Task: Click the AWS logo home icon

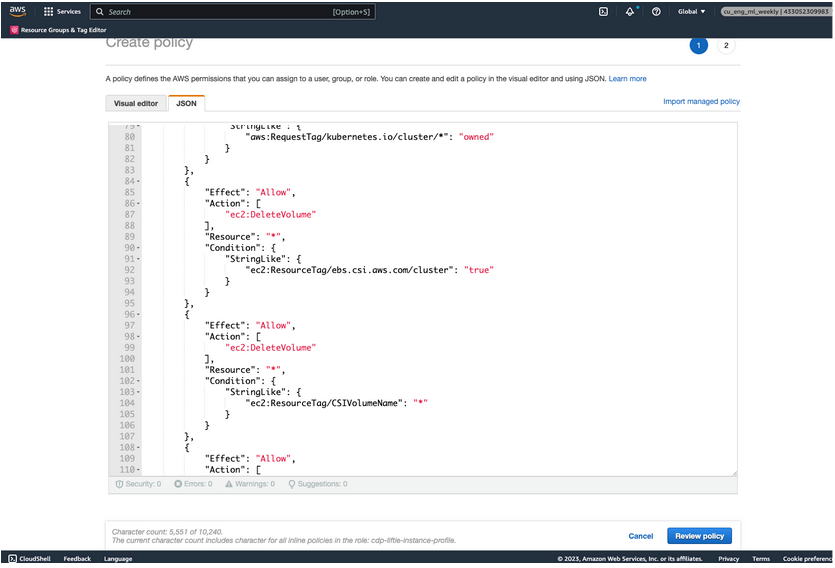Action: coord(18,11)
